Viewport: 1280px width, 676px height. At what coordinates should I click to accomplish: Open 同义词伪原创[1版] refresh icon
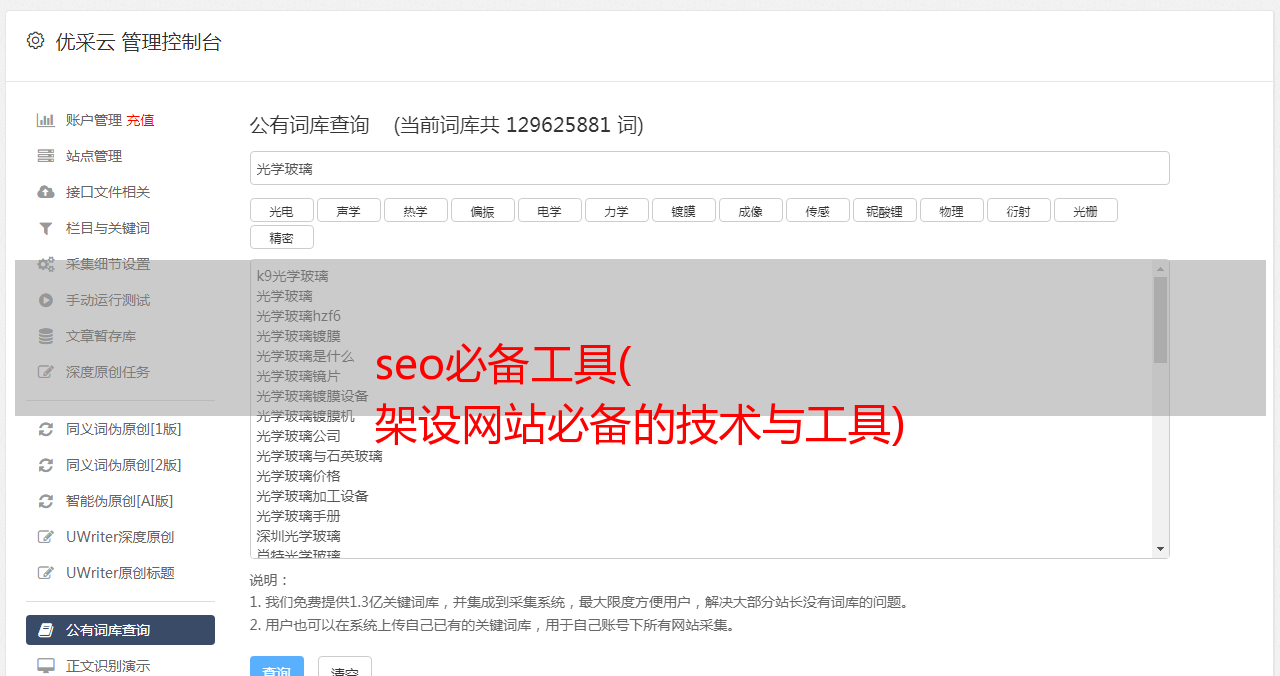point(45,429)
